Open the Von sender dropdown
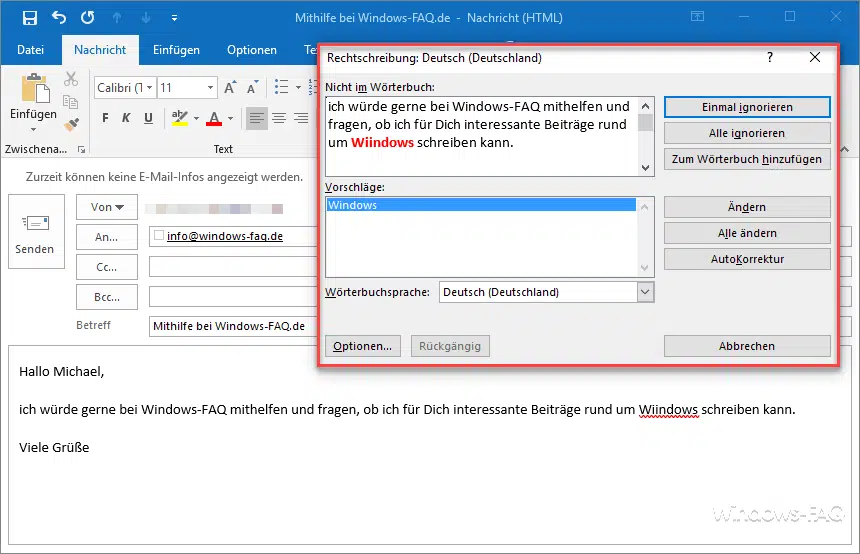 (x=106, y=207)
